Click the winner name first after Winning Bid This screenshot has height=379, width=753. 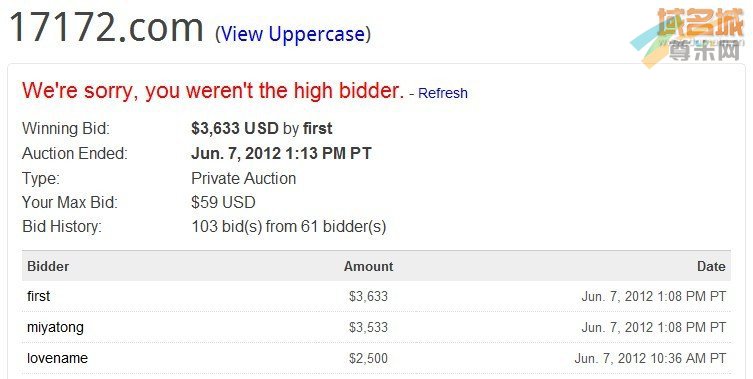[317, 128]
